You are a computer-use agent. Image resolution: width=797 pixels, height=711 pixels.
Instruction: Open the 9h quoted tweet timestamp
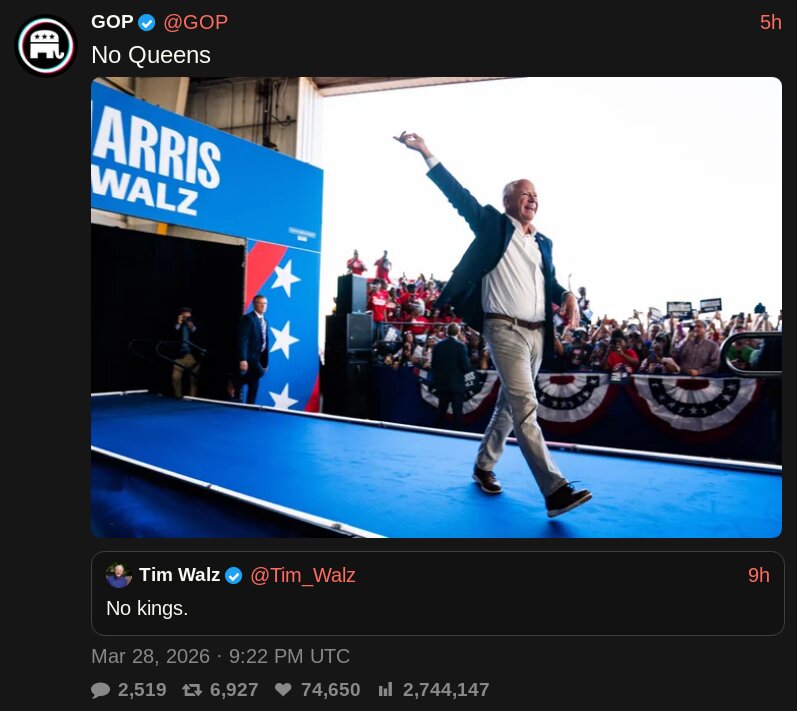[758, 575]
